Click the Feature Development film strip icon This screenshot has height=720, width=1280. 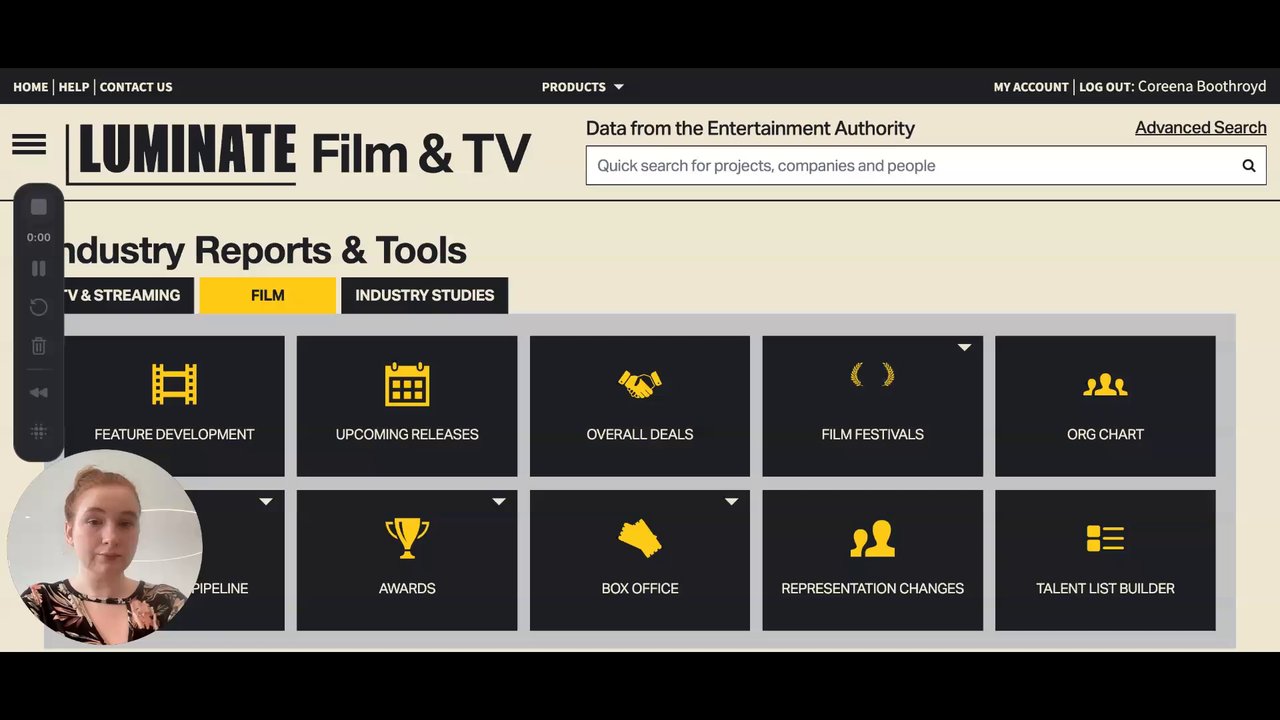pos(174,384)
